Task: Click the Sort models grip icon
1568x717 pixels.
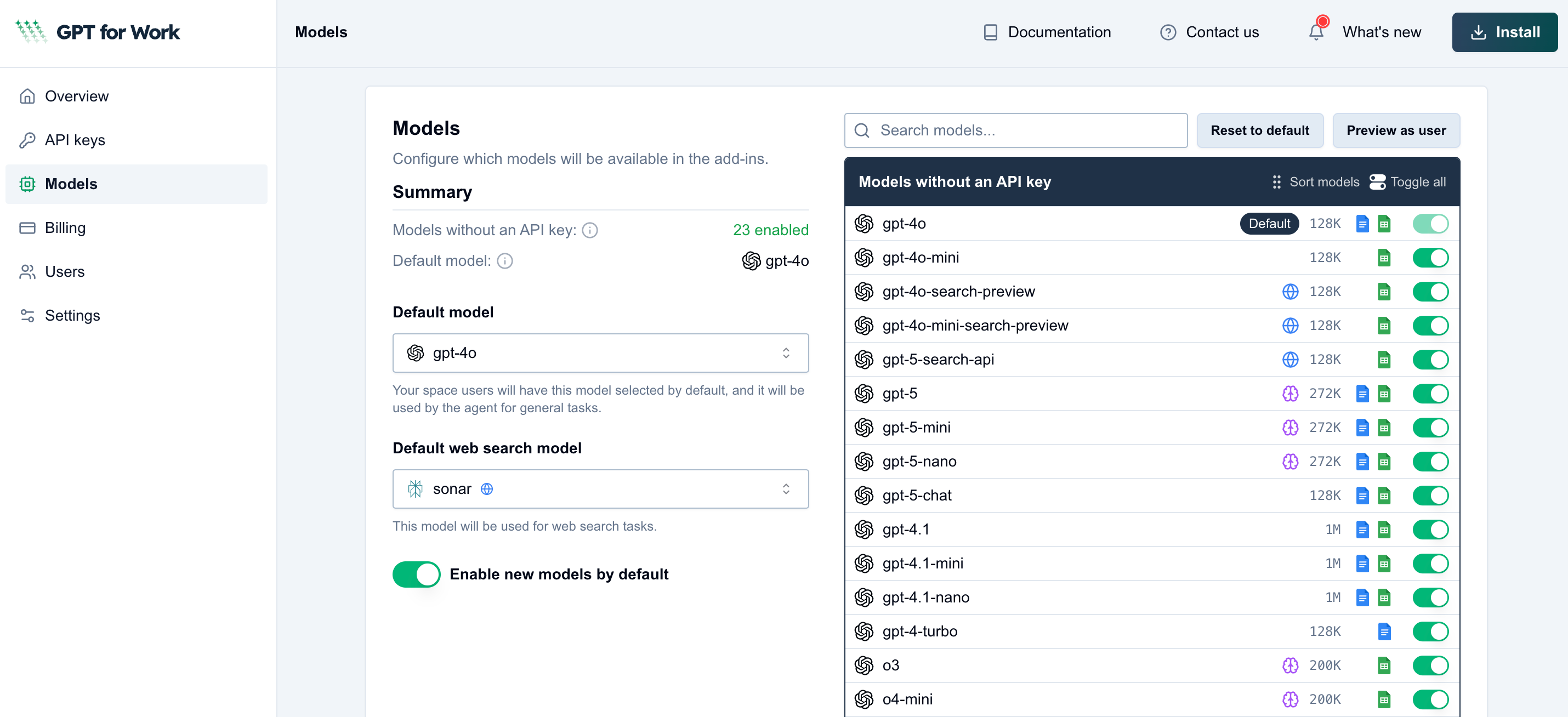Action: click(1276, 182)
